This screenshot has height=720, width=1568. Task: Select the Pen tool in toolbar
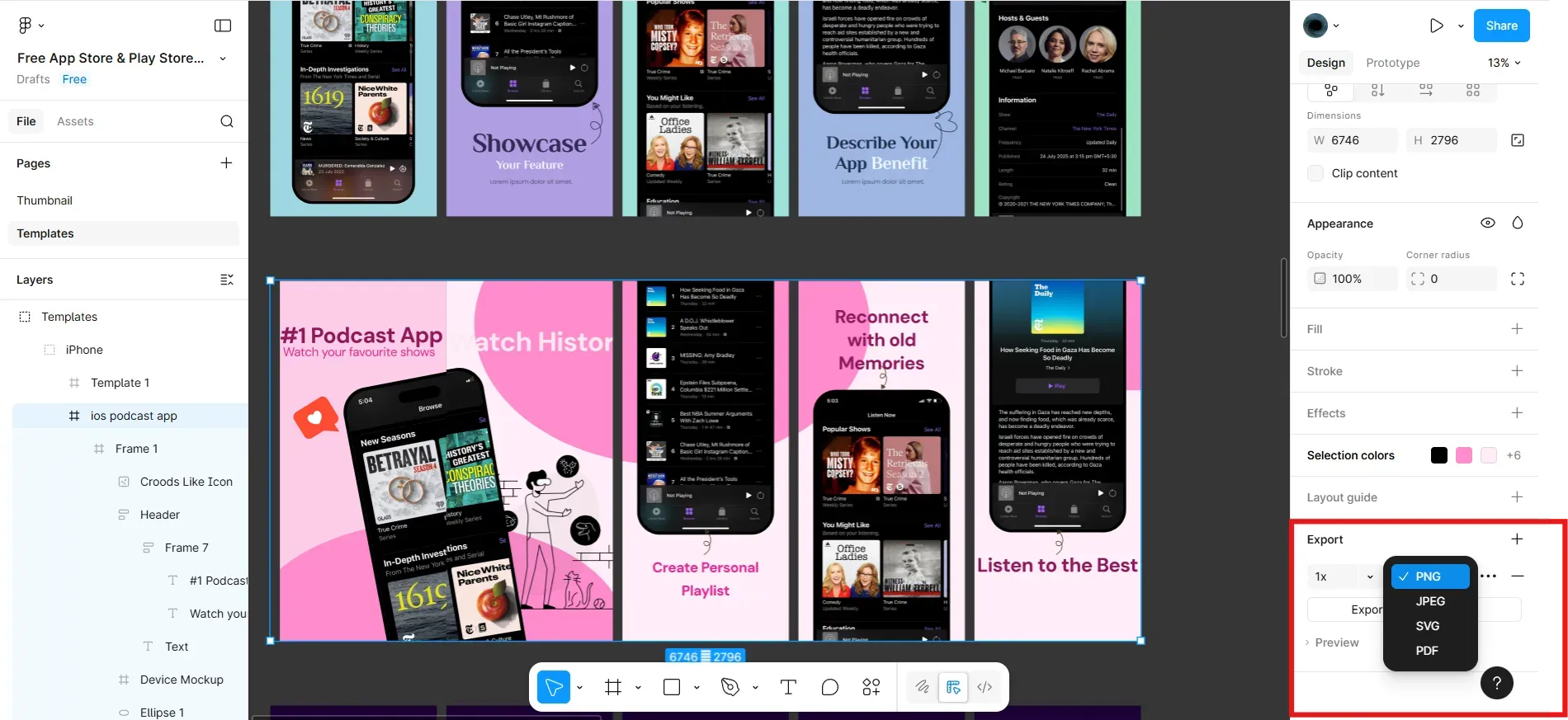tap(730, 687)
